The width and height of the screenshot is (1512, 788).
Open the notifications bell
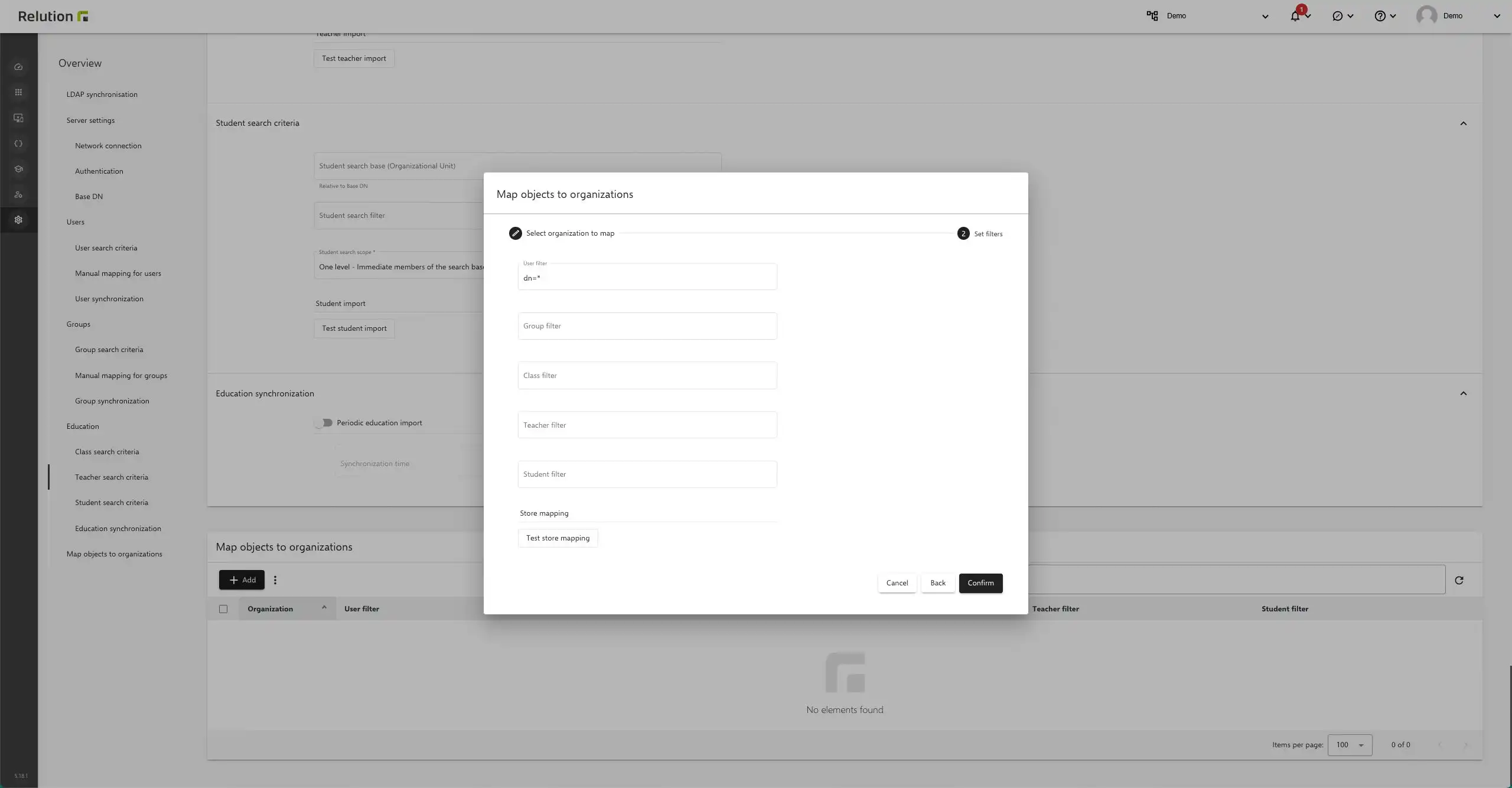(1295, 16)
